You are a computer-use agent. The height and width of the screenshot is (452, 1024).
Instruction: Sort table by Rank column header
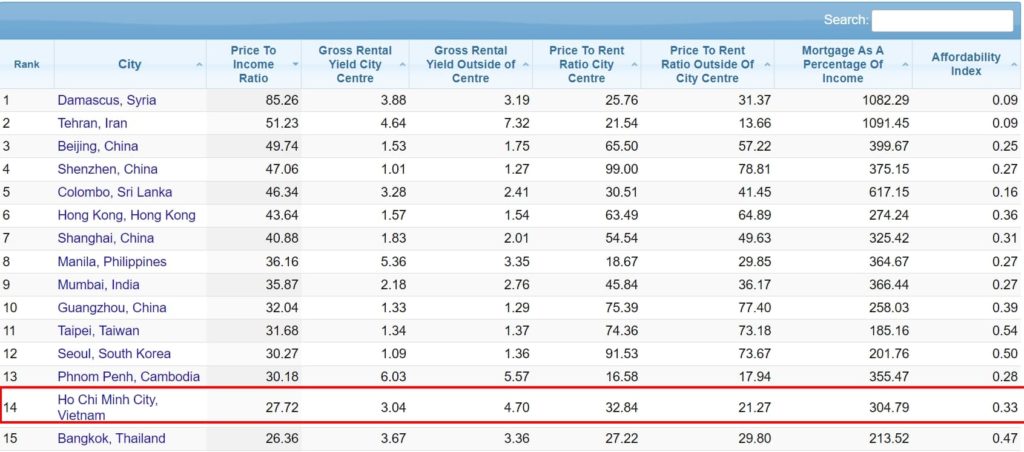click(26, 65)
